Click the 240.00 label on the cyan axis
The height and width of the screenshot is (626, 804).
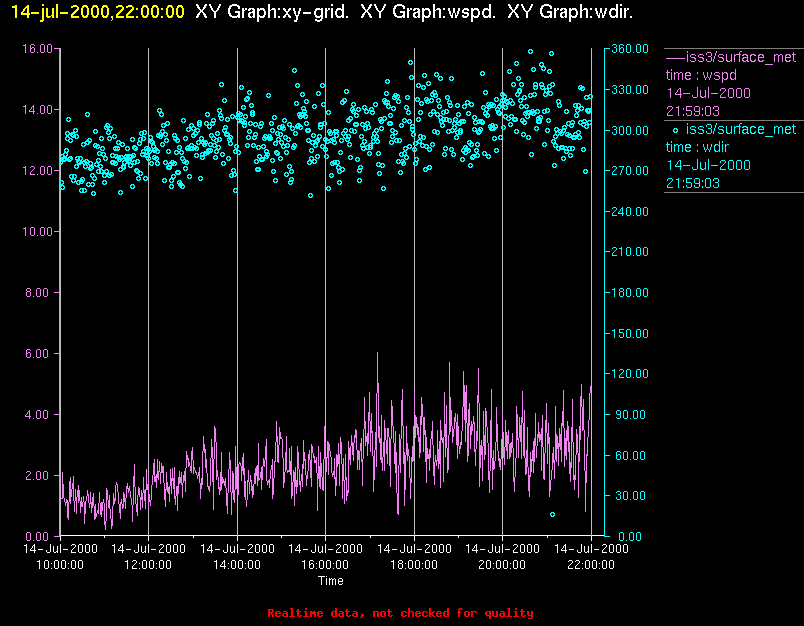[x=630, y=212]
